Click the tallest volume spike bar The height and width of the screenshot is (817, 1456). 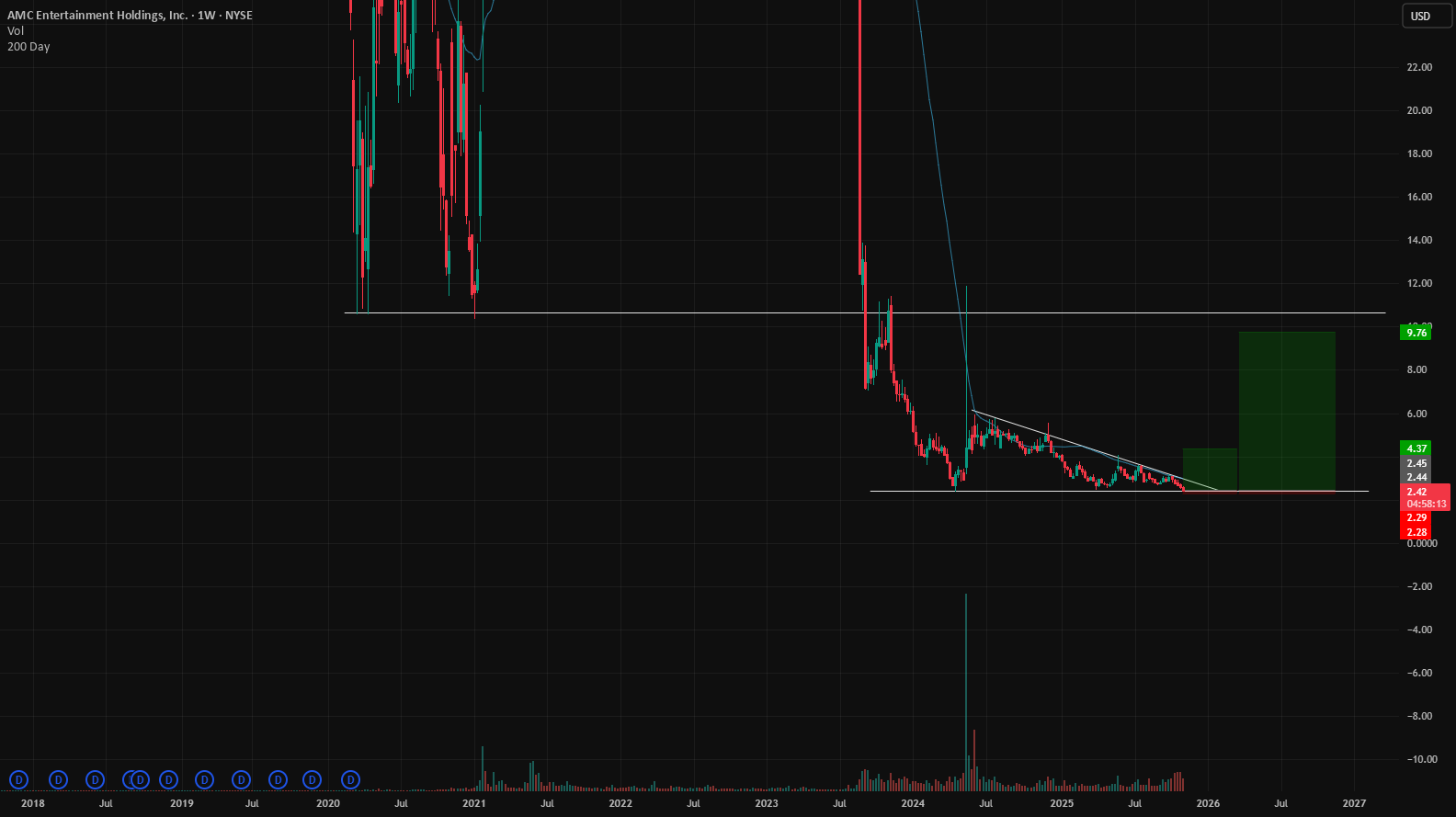pos(966,693)
